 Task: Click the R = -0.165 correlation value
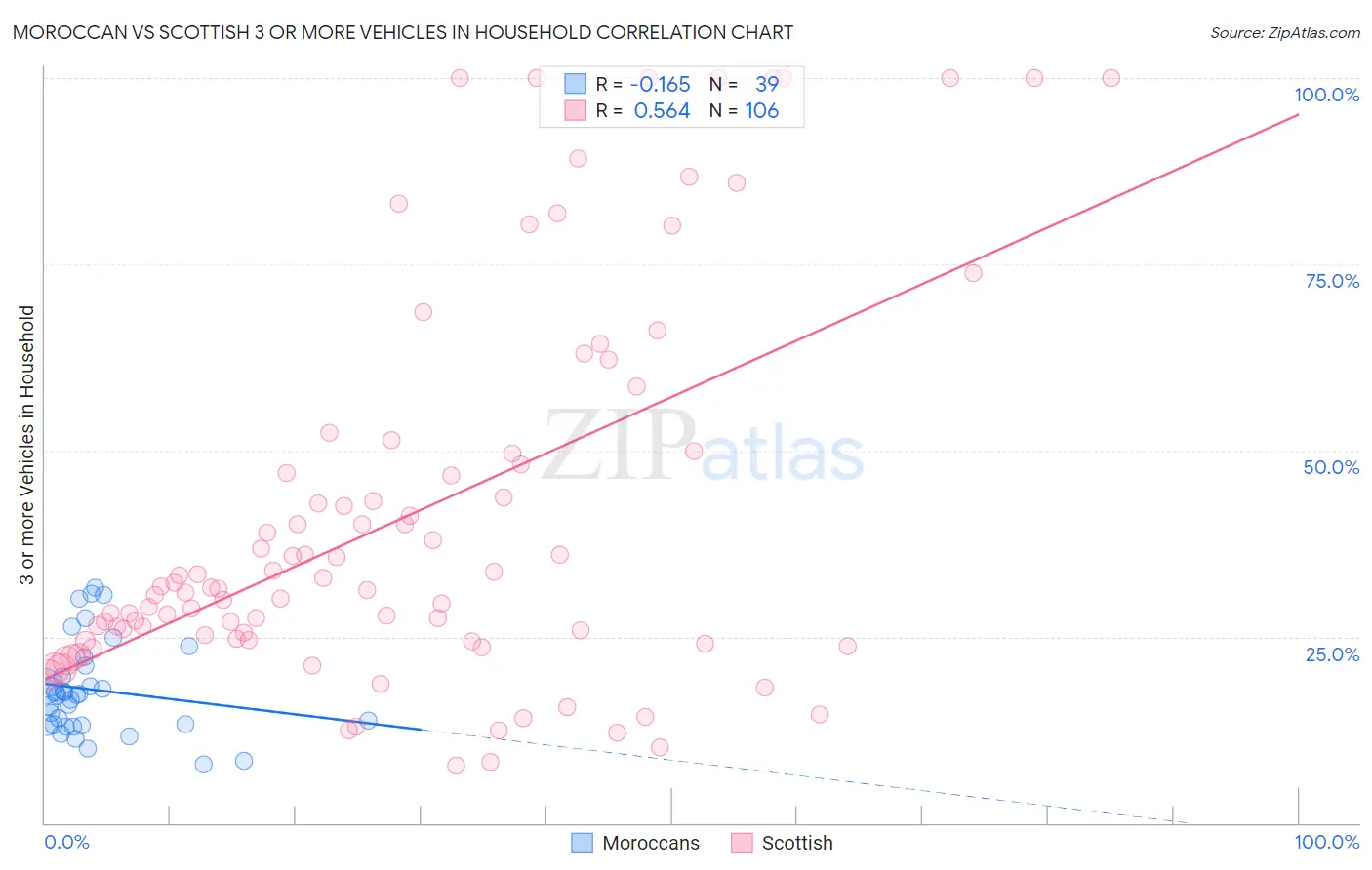click(x=660, y=84)
